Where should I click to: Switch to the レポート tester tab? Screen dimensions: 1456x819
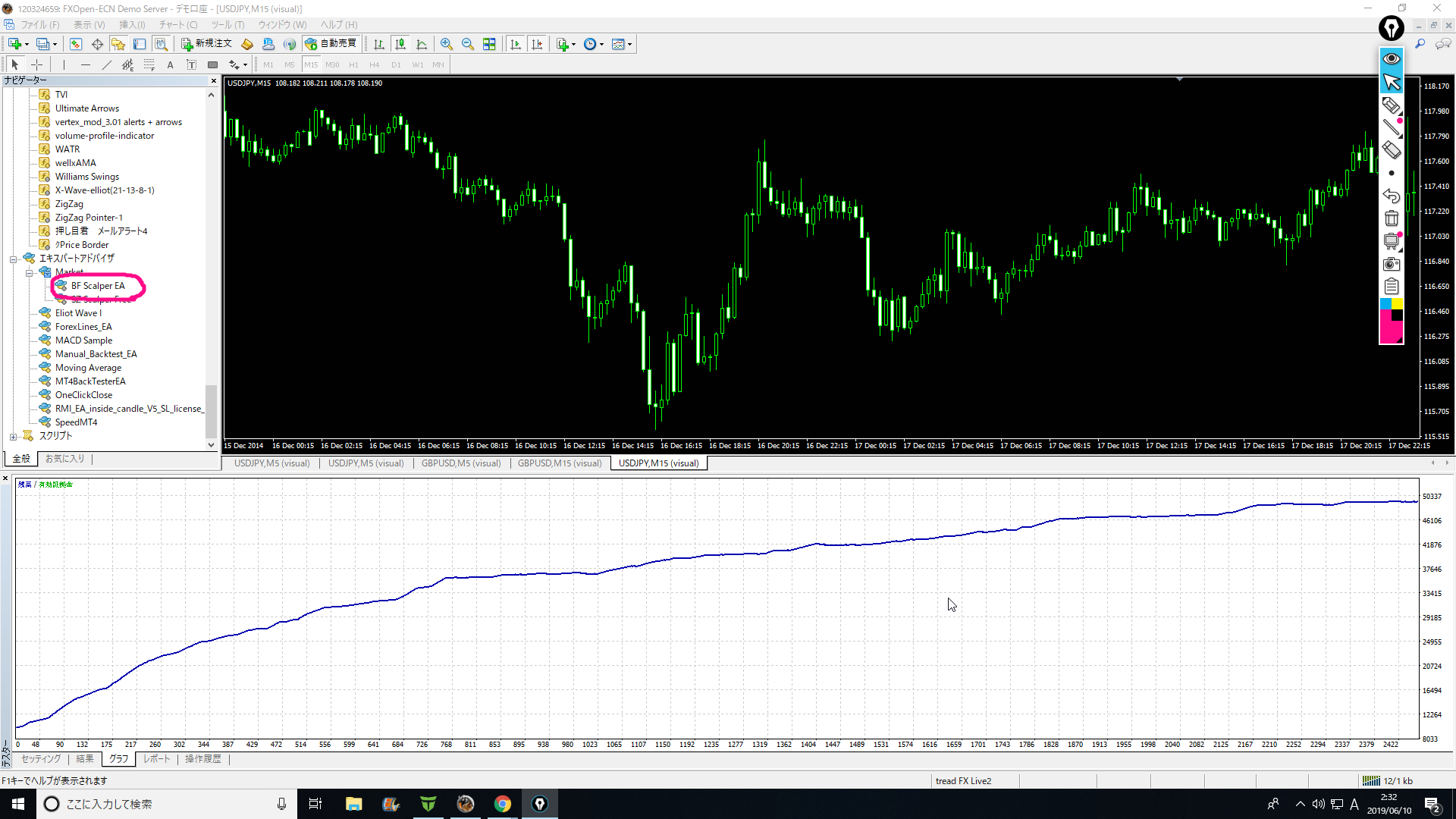click(157, 758)
